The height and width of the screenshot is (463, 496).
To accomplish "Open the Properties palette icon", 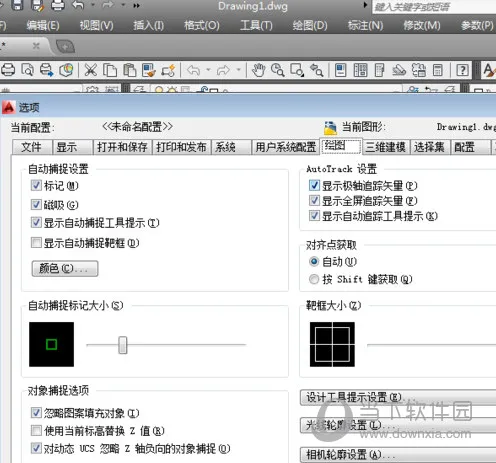I will click(x=341, y=70).
